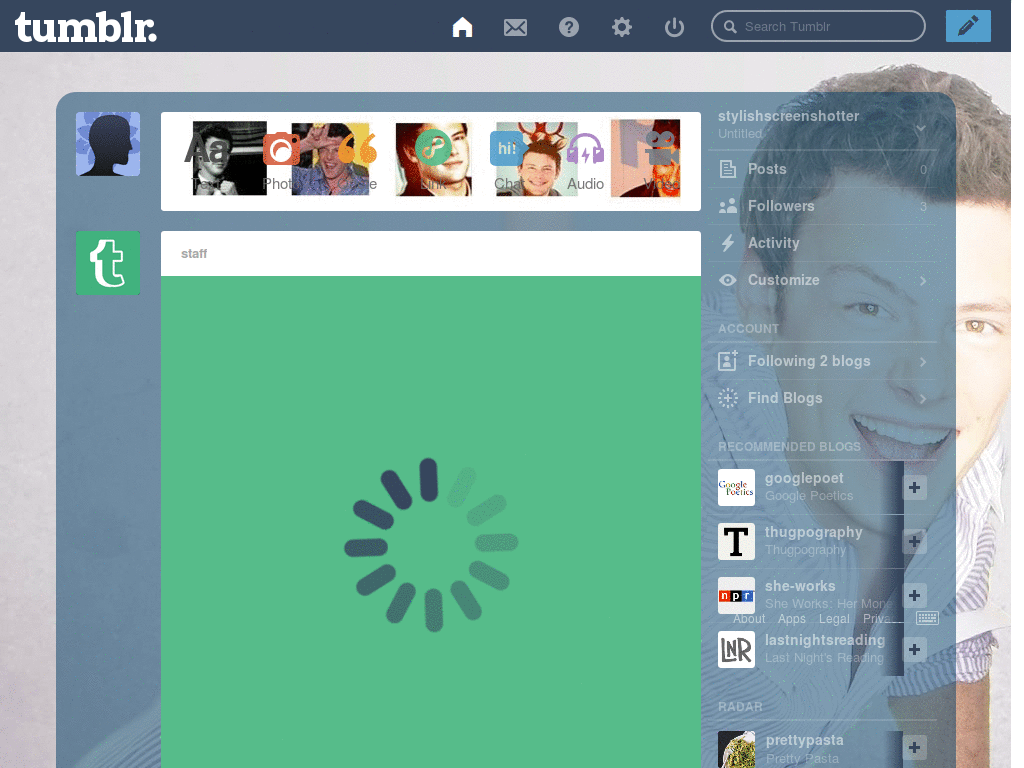
Task: Follow prettypasta with the plus button
Action: [x=914, y=748]
